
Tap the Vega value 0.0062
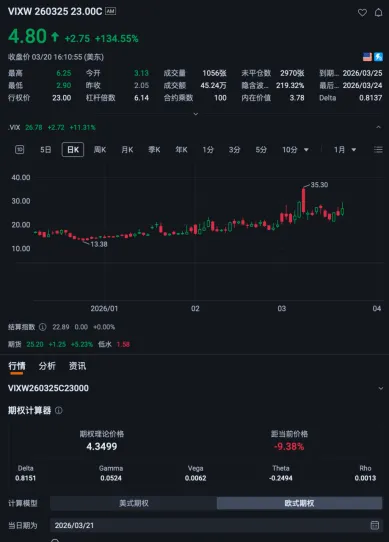coord(195,478)
